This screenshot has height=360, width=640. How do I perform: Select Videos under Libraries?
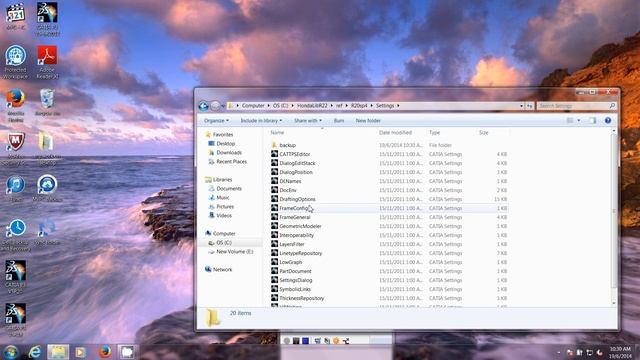pos(224,215)
